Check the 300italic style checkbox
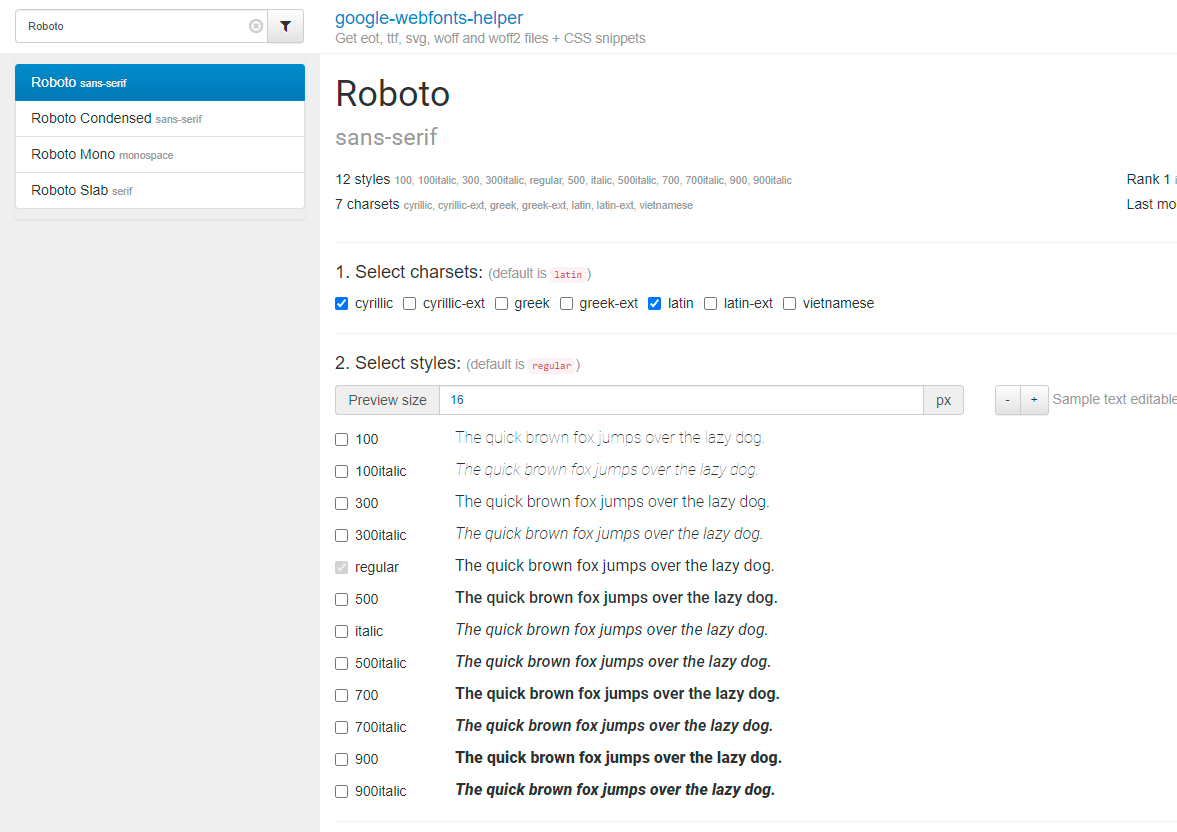 (342, 535)
